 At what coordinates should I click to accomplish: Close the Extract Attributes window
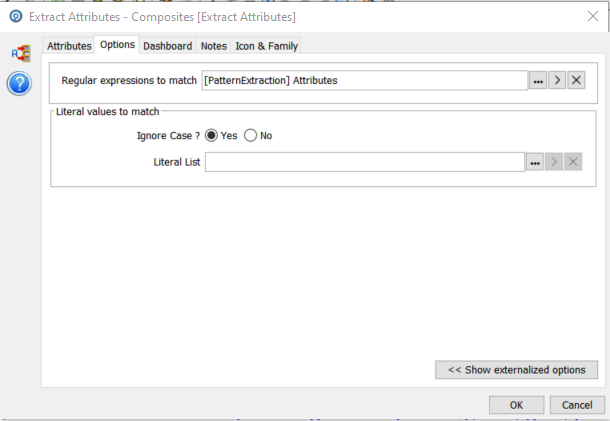click(593, 16)
